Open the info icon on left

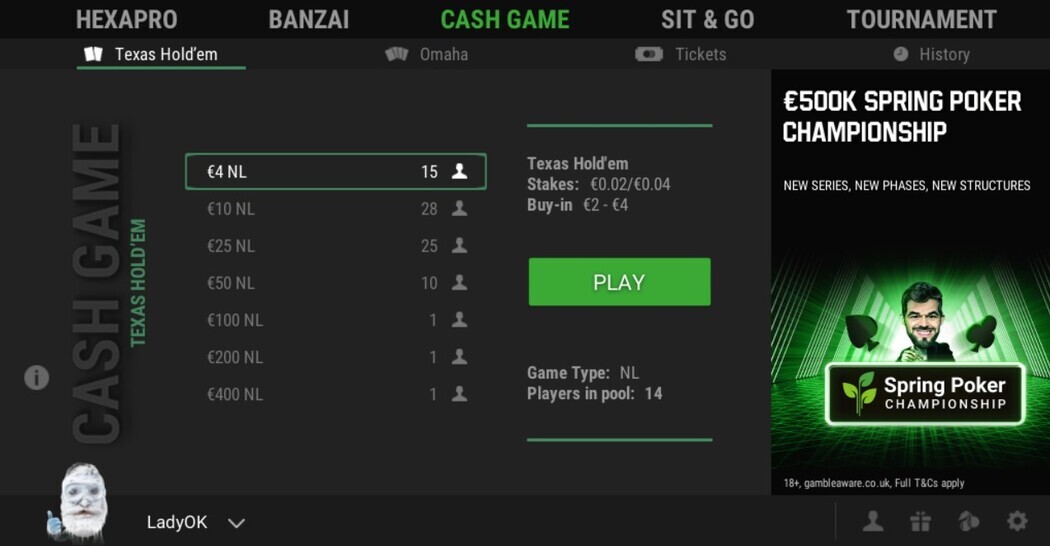[x=37, y=378]
